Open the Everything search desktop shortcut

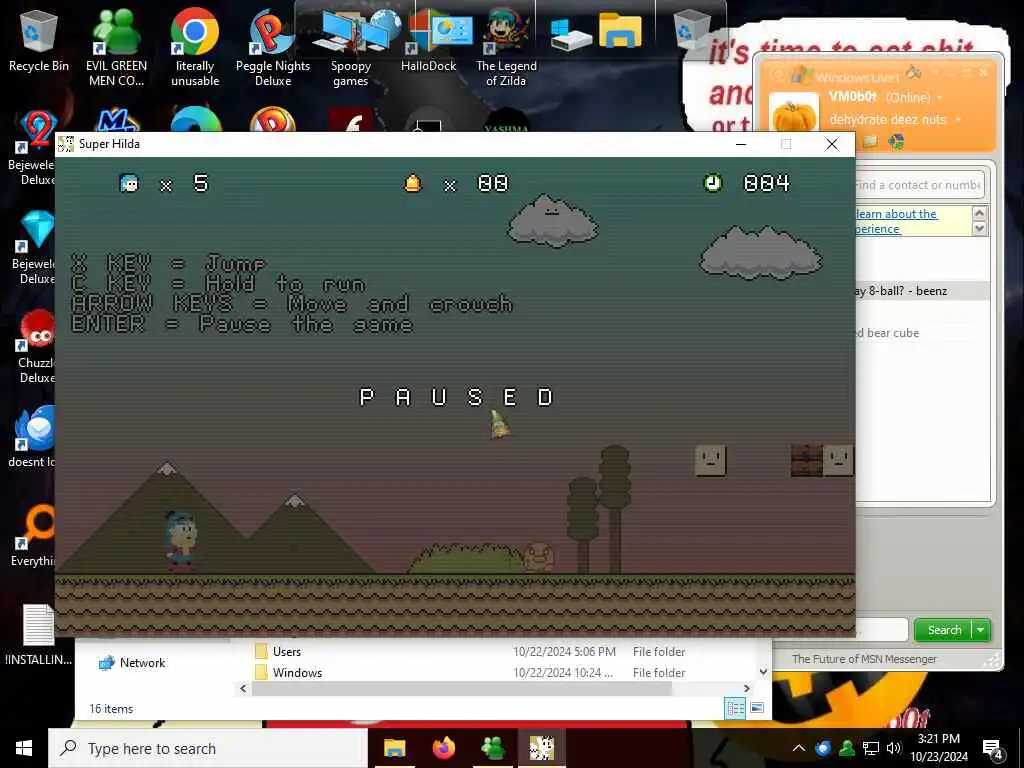pos(34,536)
